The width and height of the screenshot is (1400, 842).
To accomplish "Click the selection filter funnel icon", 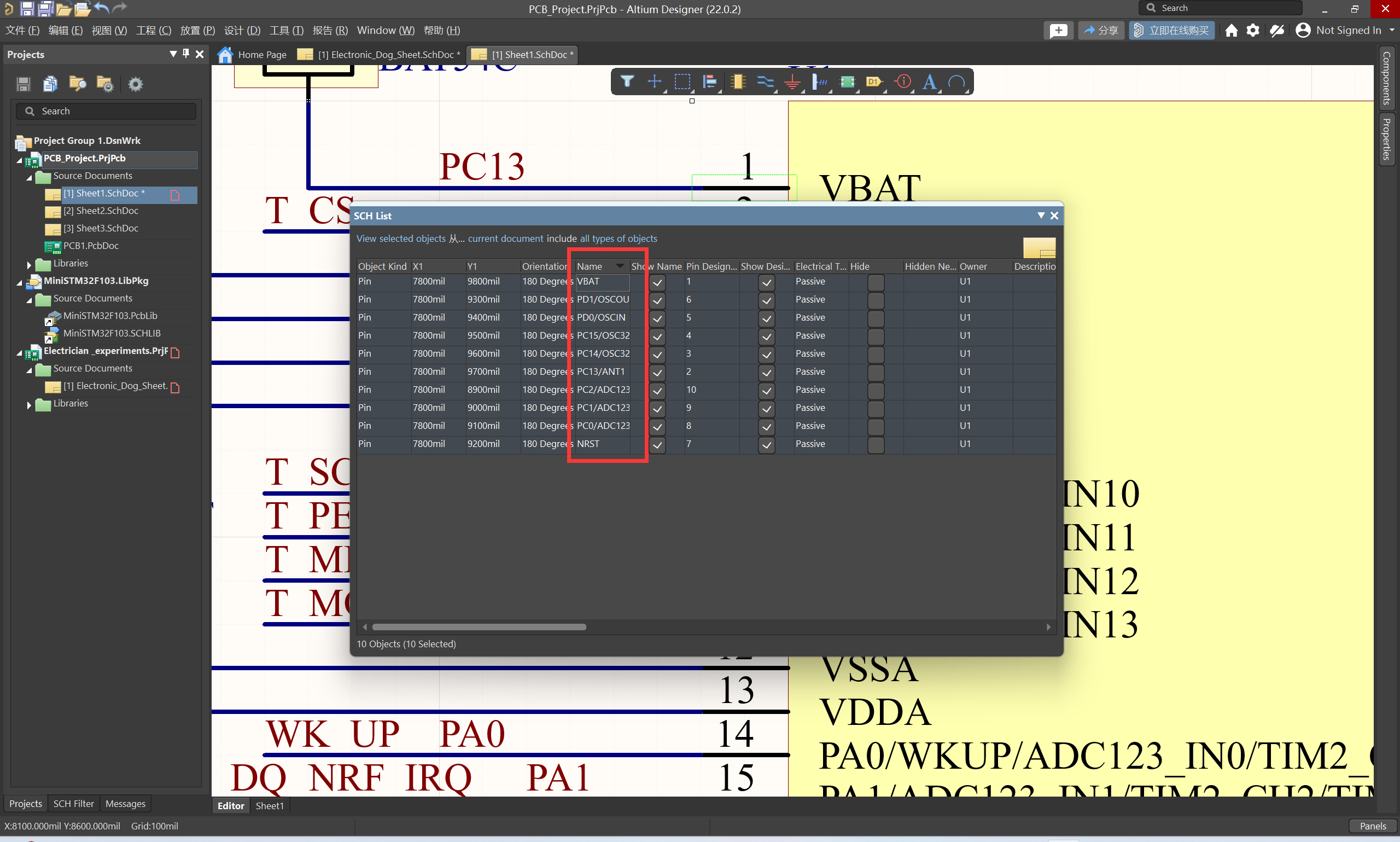I will (x=627, y=82).
